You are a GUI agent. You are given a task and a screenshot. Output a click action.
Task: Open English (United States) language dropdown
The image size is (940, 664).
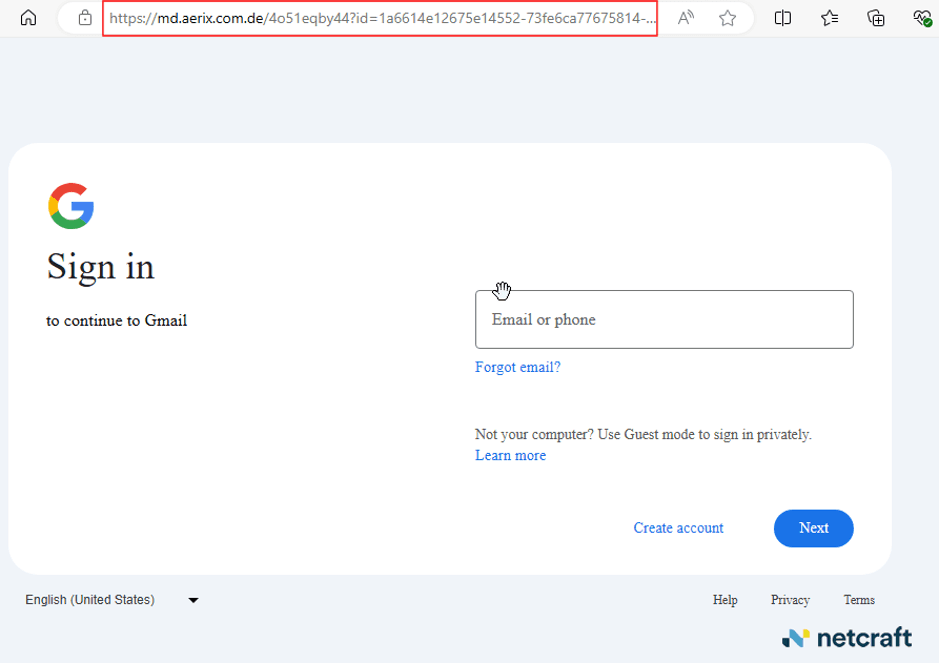(x=112, y=600)
